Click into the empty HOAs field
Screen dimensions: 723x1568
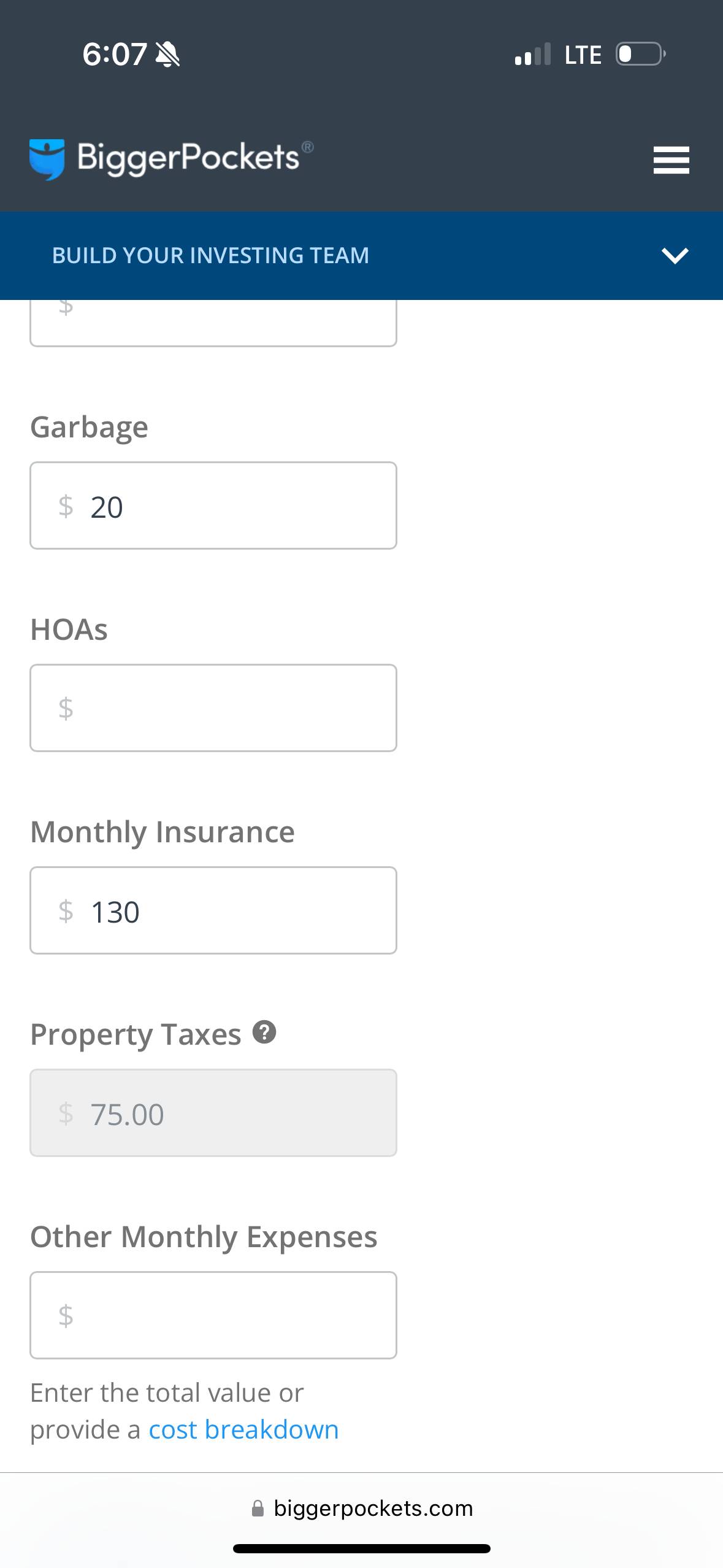tap(213, 708)
